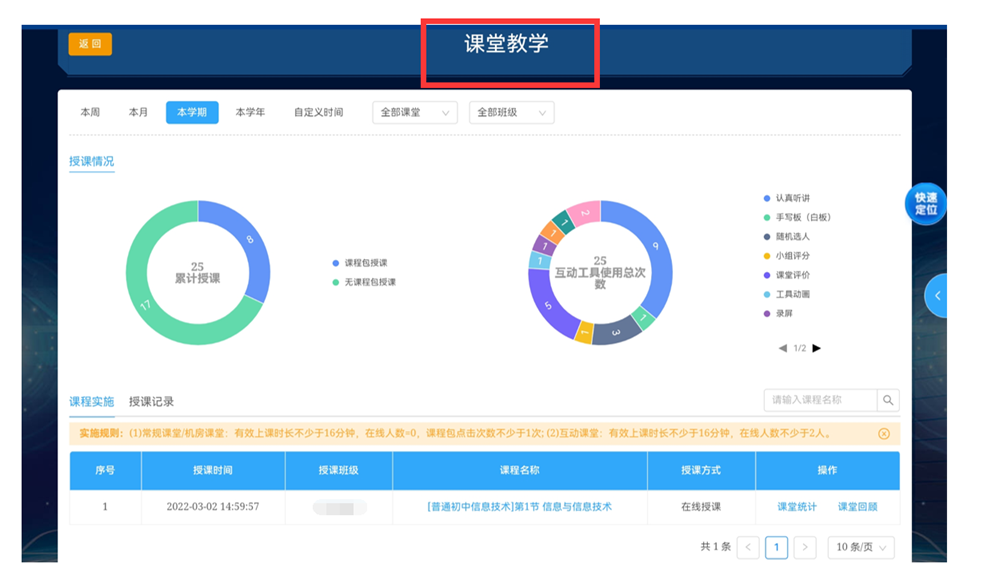Click the purple segment labeled 5 in 互动工具 chart

coord(549,306)
